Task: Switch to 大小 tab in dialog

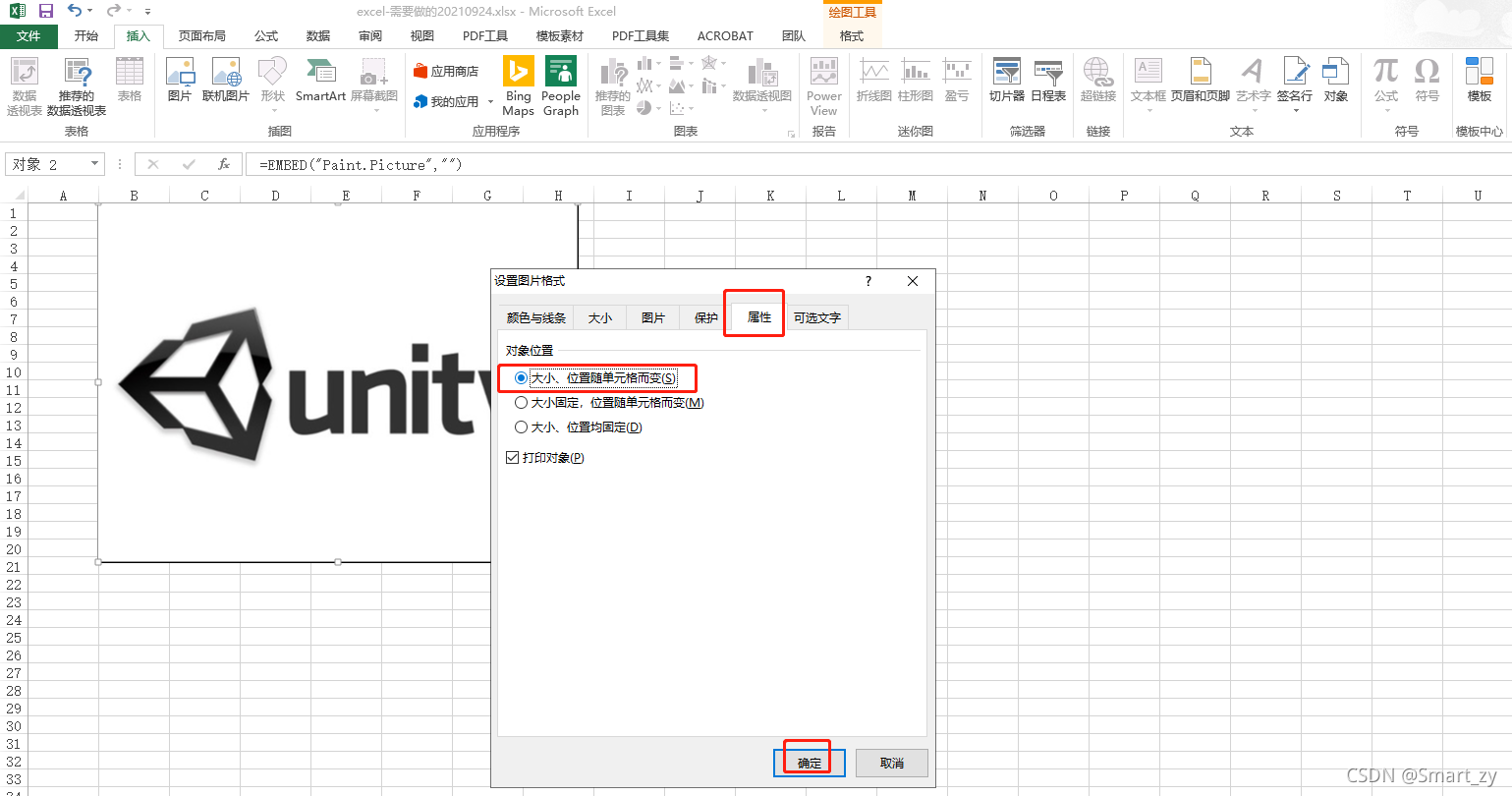Action: [x=600, y=318]
